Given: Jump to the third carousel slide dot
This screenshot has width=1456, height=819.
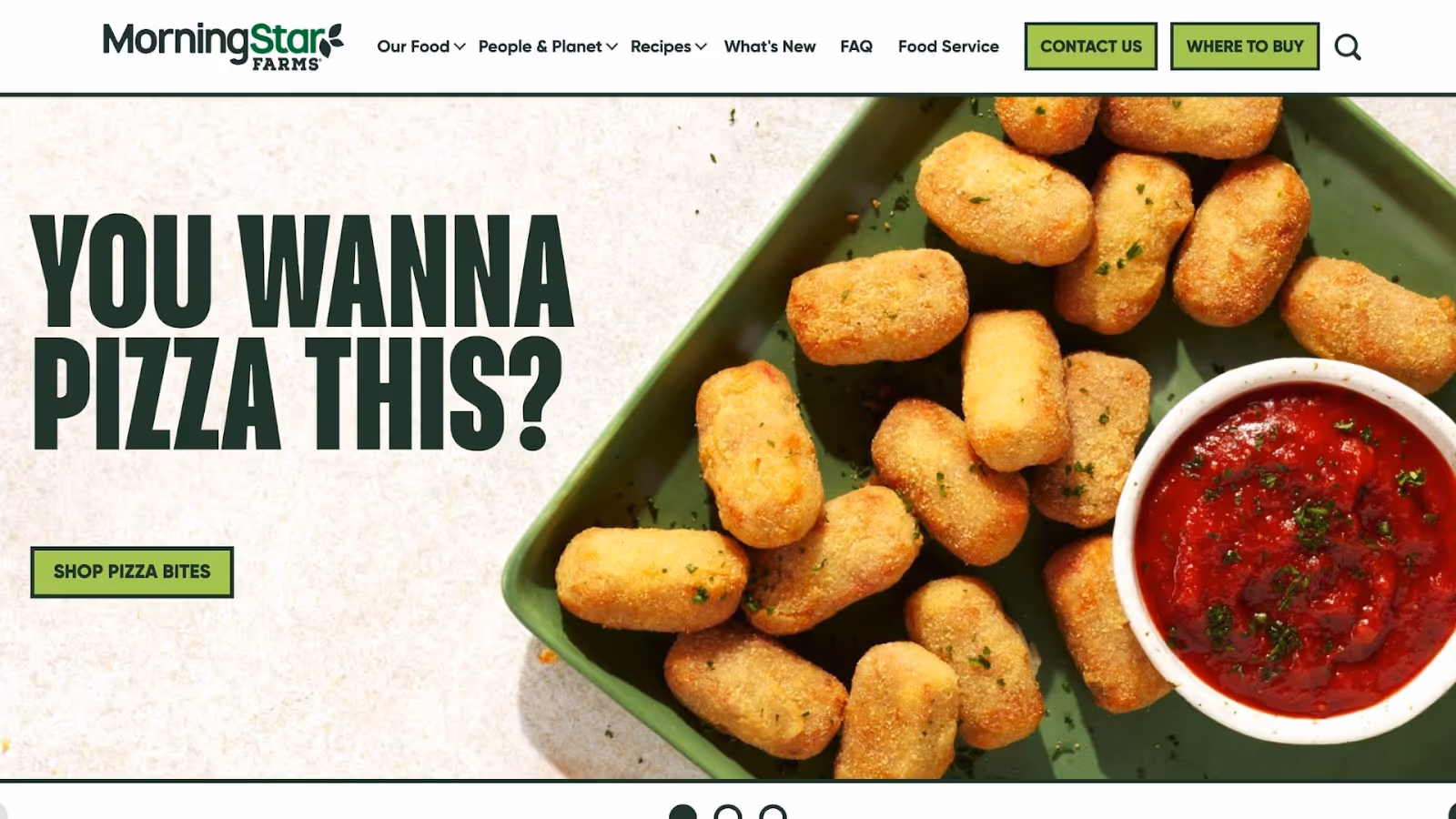Looking at the screenshot, I should click(773, 812).
